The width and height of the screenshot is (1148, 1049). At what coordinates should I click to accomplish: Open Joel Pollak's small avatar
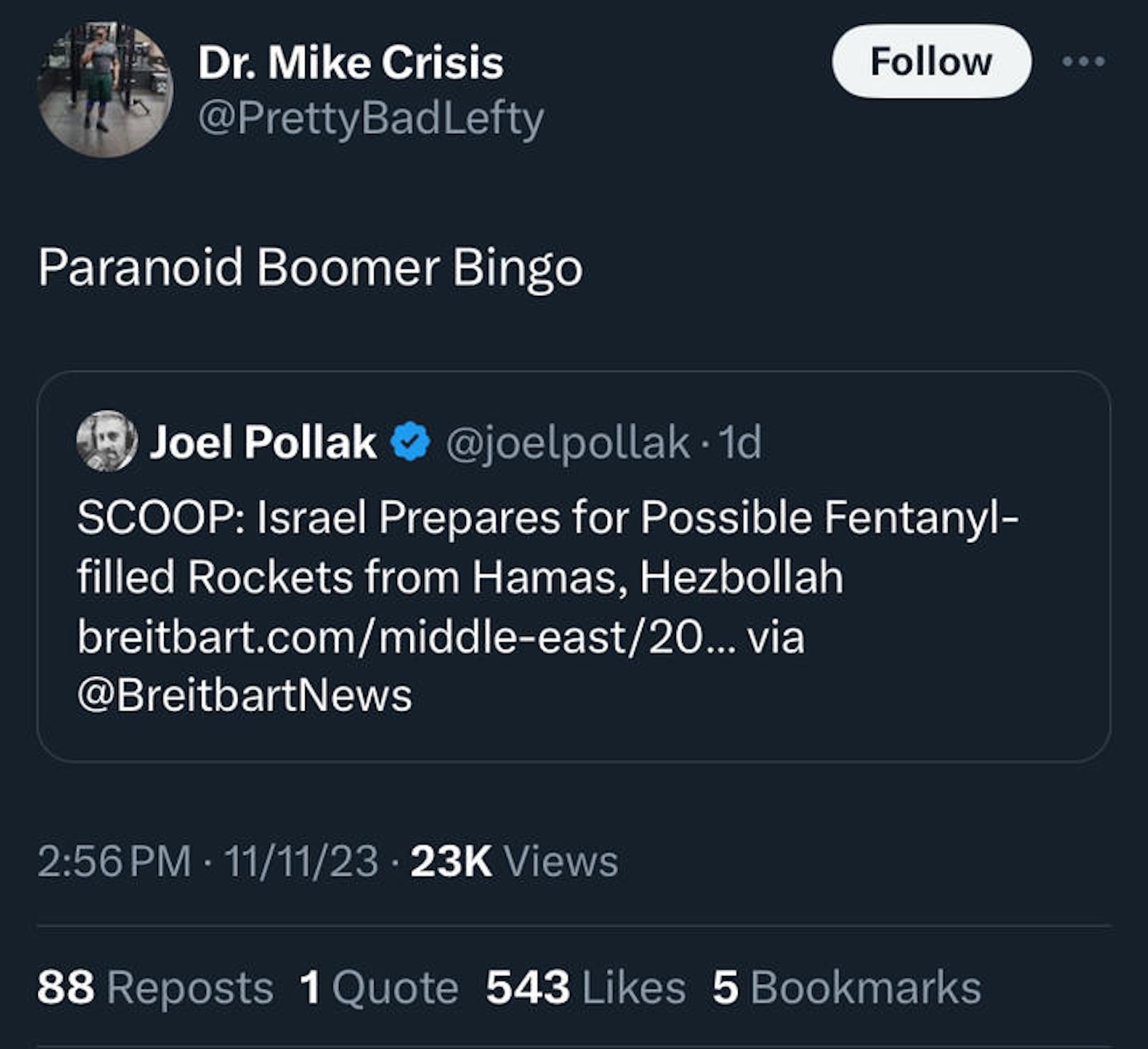pos(107,442)
